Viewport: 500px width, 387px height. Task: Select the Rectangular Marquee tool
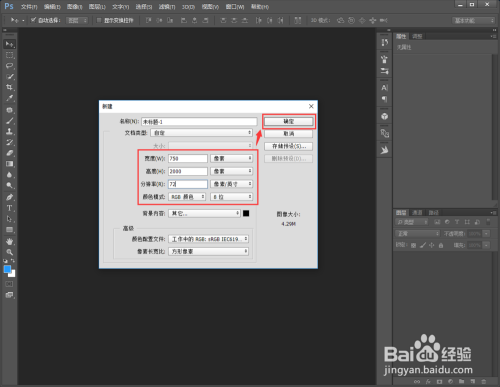point(9,55)
